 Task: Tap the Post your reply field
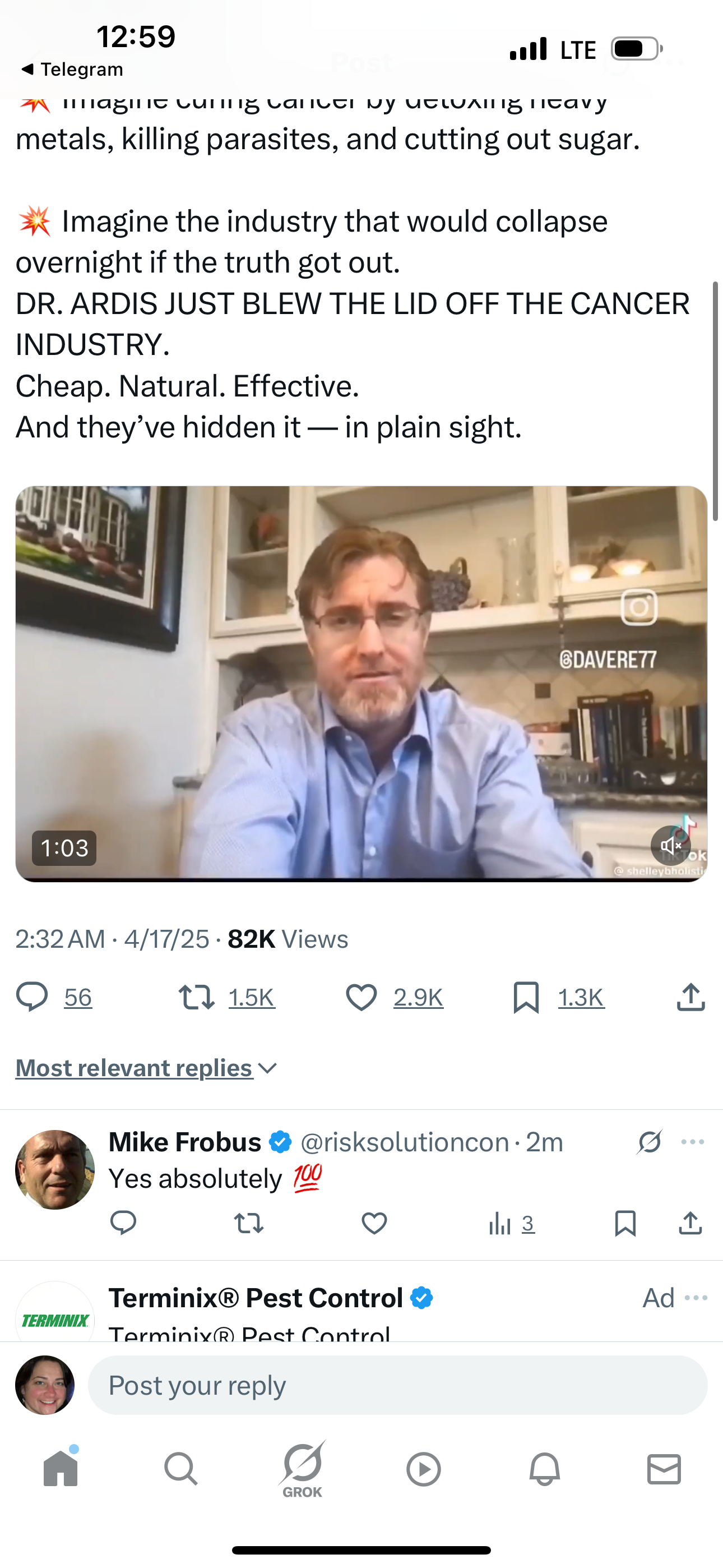point(397,1385)
